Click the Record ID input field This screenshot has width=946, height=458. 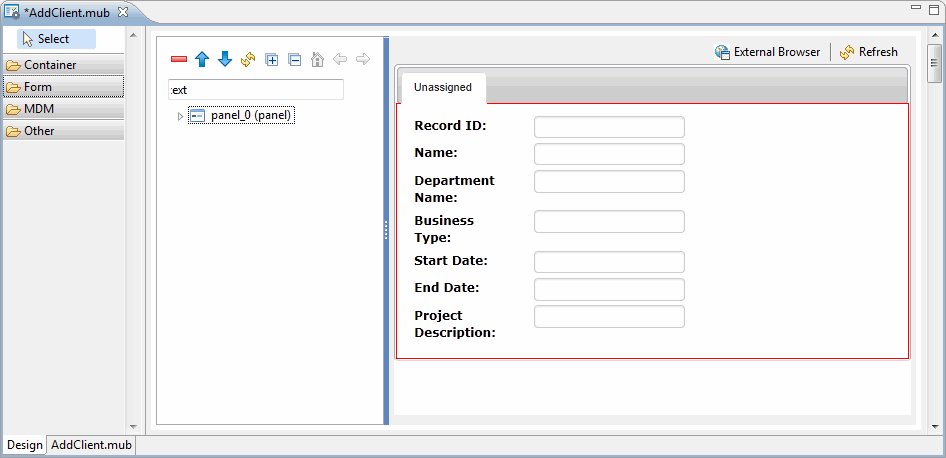point(609,127)
